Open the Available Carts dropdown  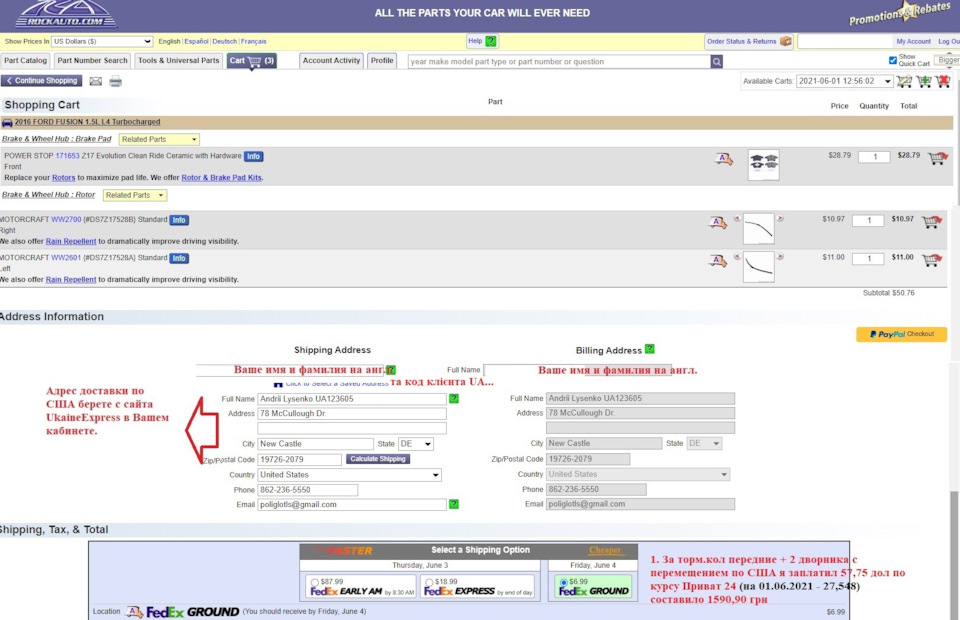[x=844, y=81]
